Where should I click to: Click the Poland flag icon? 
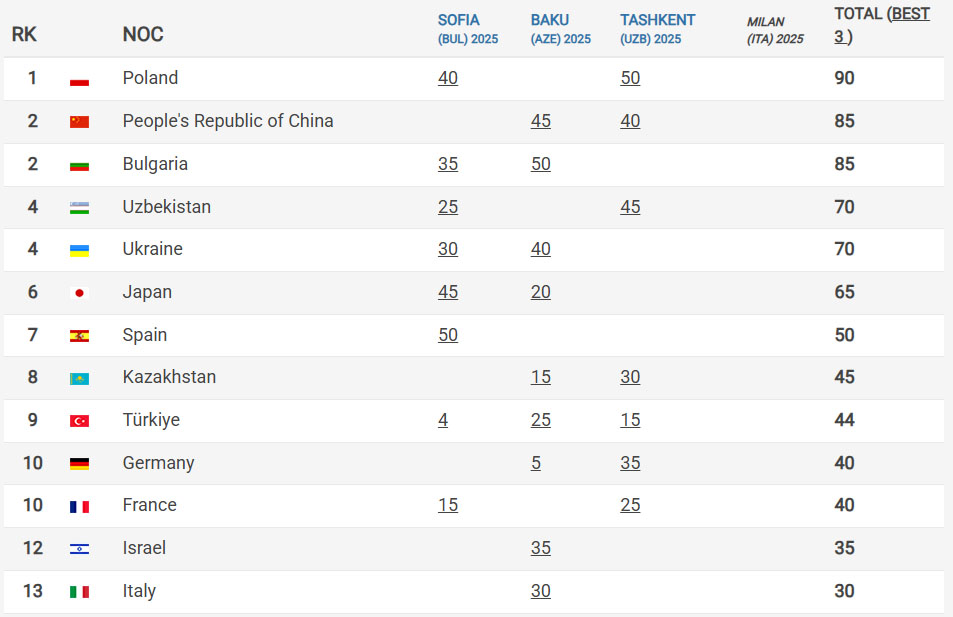click(79, 79)
